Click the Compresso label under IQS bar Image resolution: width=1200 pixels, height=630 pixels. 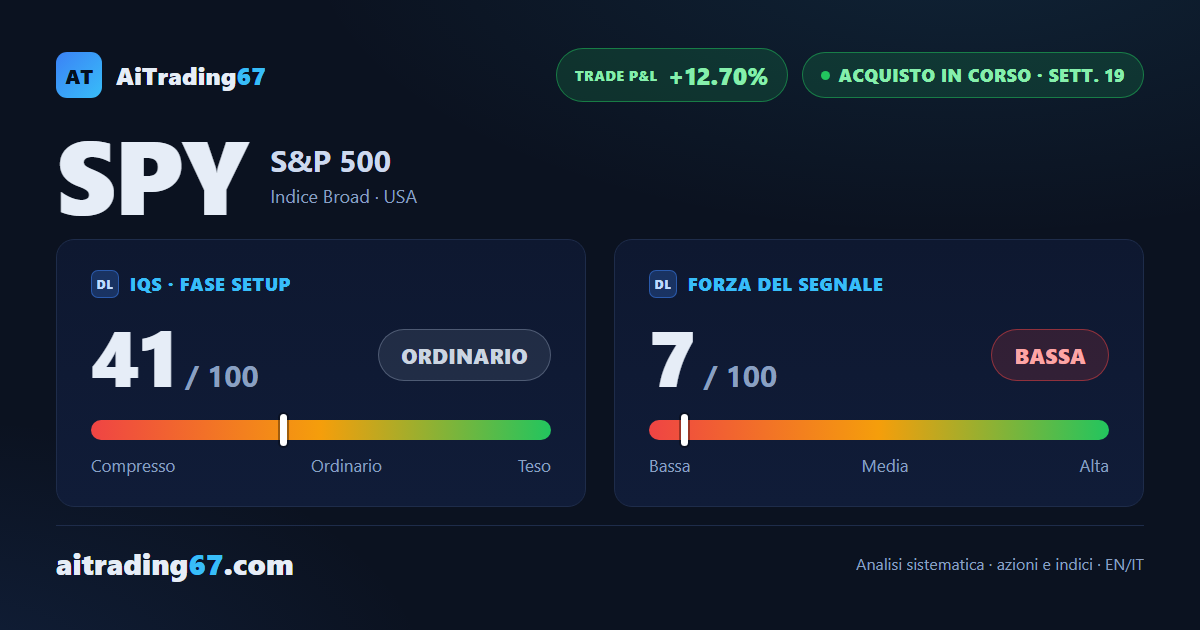tap(133, 466)
